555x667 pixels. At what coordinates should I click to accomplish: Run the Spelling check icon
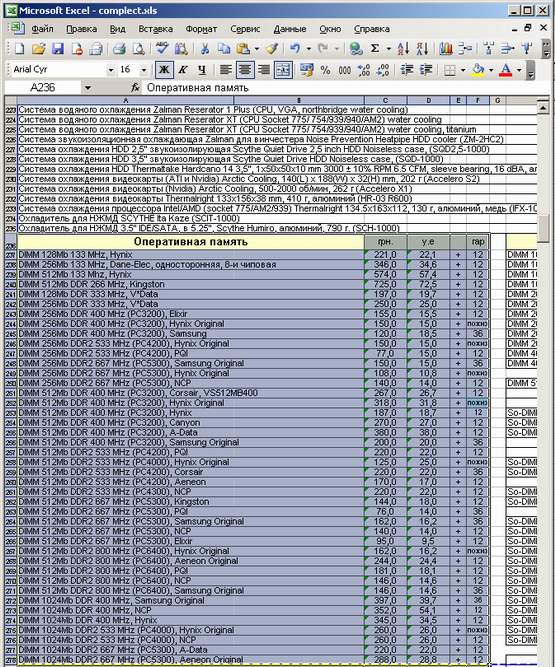click(162, 49)
